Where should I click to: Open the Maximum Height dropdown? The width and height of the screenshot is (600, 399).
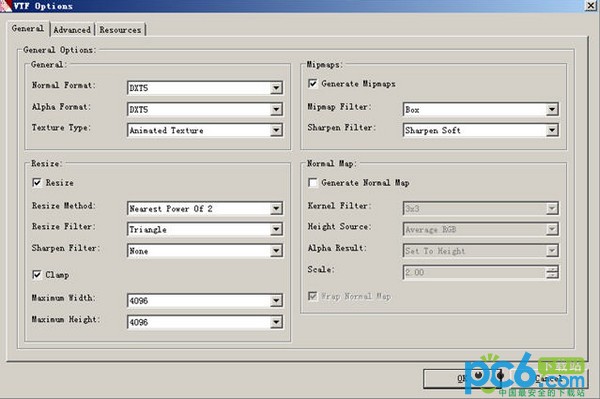point(205,322)
